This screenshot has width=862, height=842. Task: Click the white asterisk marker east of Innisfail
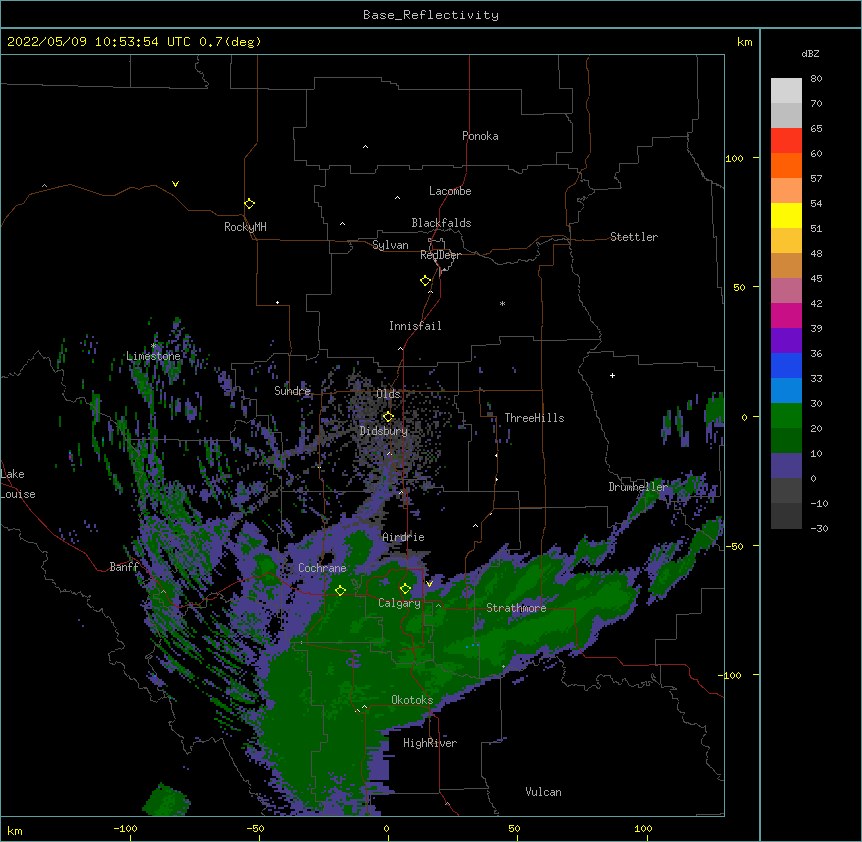point(502,304)
